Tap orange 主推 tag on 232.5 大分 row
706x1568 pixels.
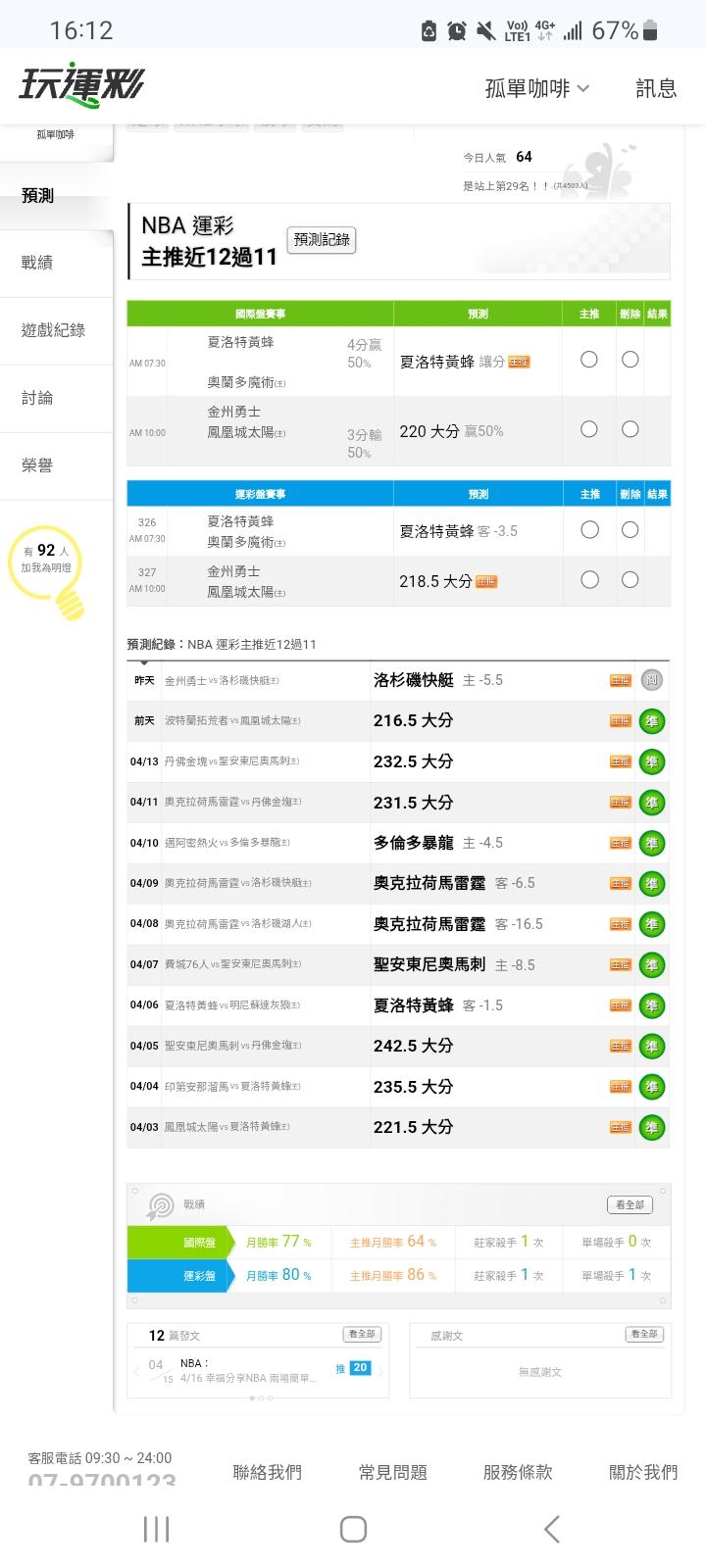[620, 761]
